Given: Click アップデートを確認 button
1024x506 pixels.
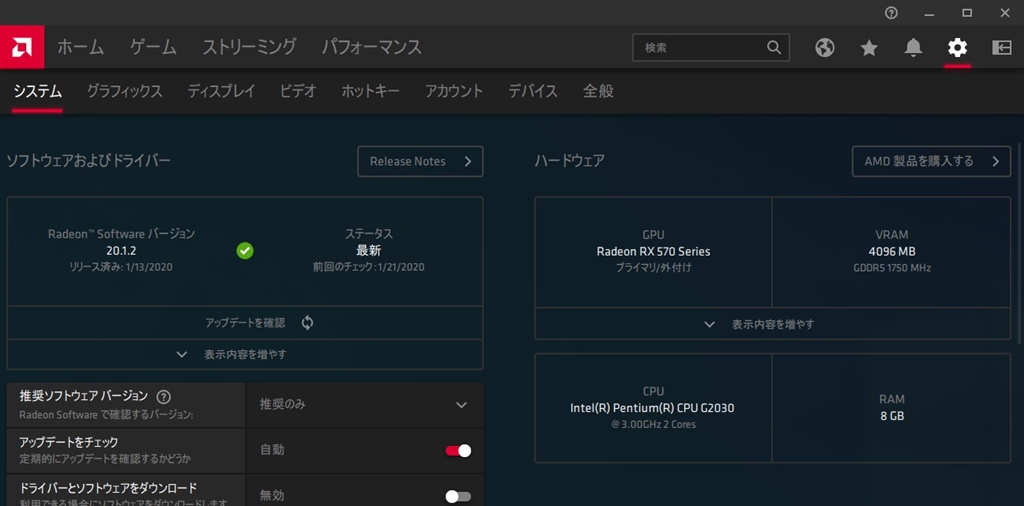Looking at the screenshot, I should point(246,323).
